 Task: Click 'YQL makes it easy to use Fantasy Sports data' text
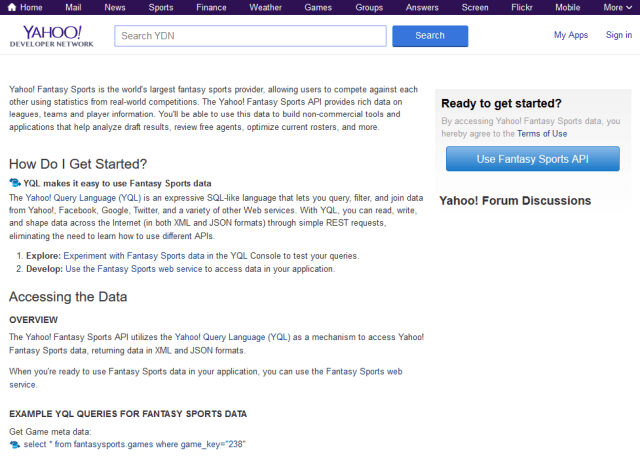tap(117, 183)
